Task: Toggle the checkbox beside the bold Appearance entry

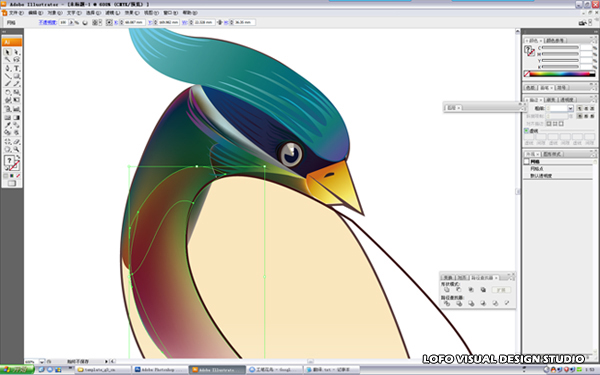Action: tap(527, 162)
